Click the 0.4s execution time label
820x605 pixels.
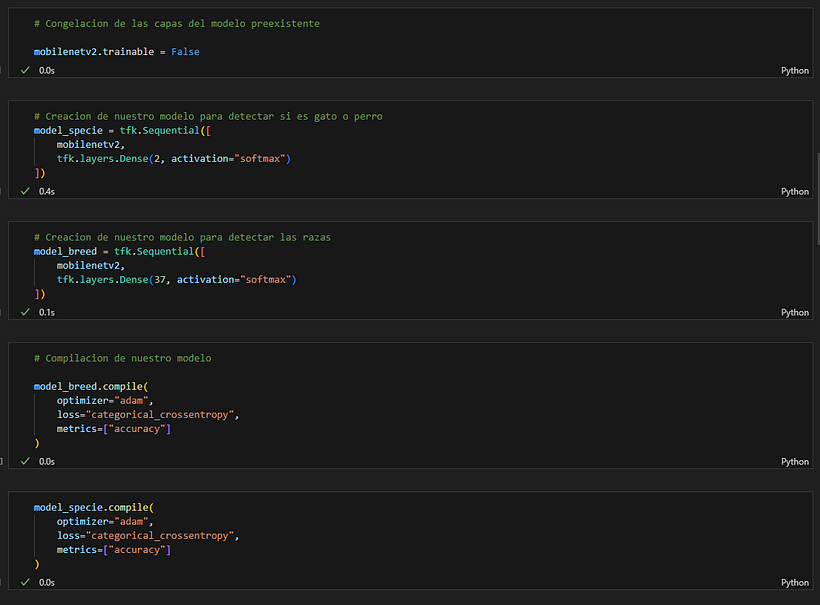coord(47,191)
